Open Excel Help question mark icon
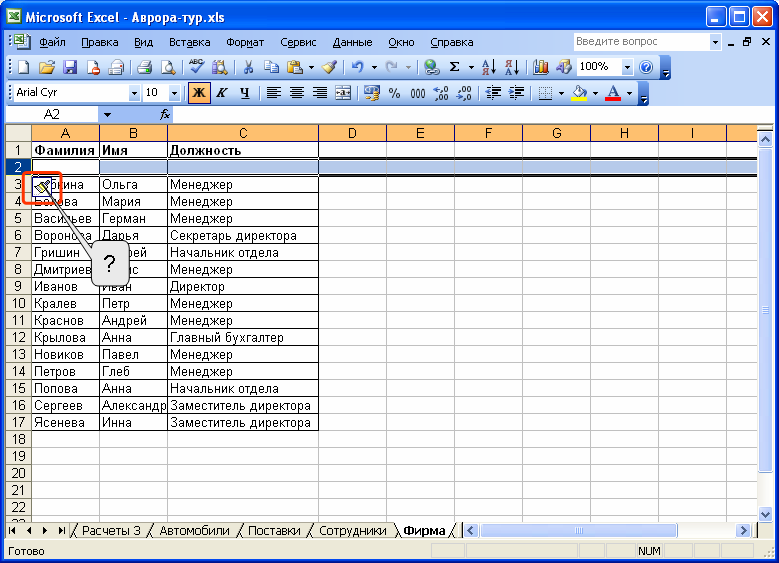 point(646,67)
